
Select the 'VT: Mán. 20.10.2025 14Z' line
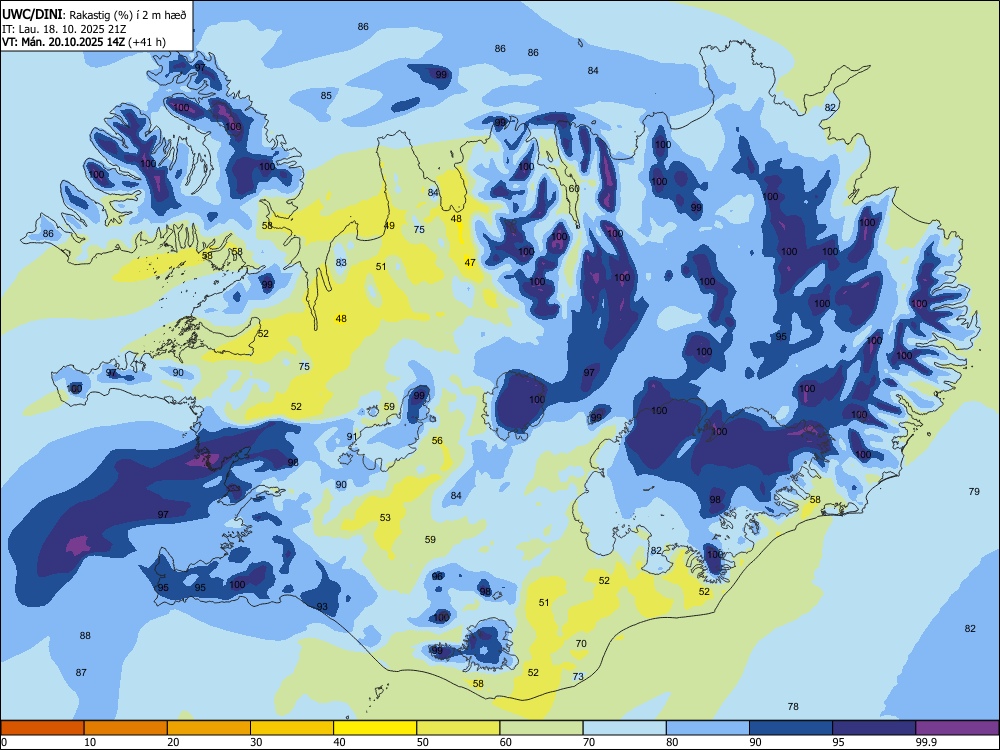(64, 42)
